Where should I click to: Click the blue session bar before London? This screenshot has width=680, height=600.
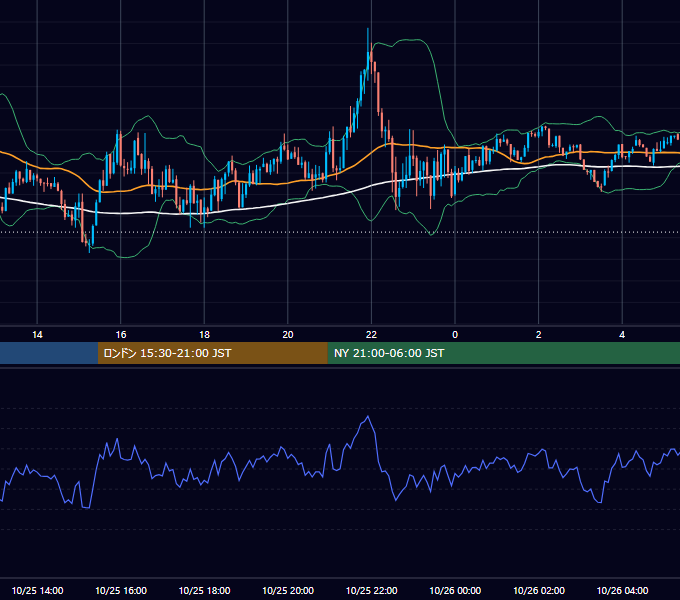point(49,353)
